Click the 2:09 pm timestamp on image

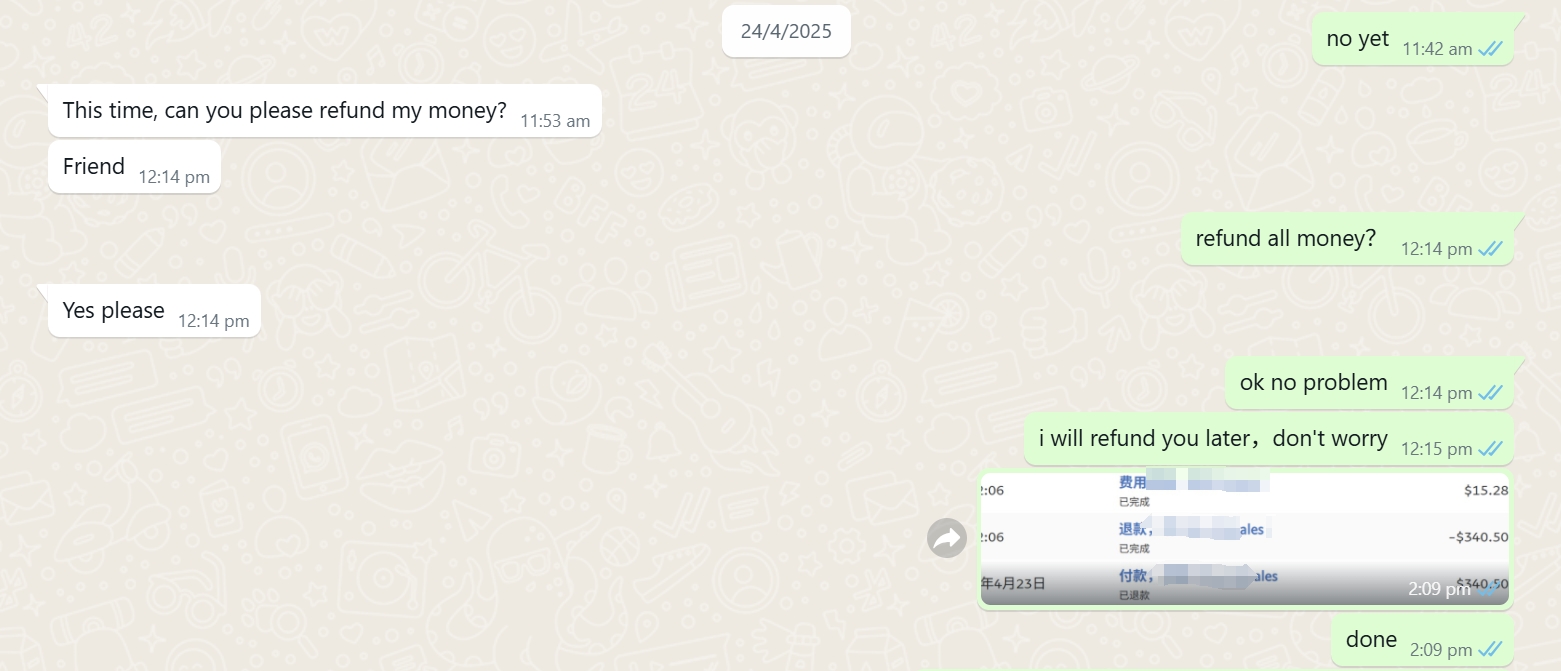click(x=1438, y=589)
